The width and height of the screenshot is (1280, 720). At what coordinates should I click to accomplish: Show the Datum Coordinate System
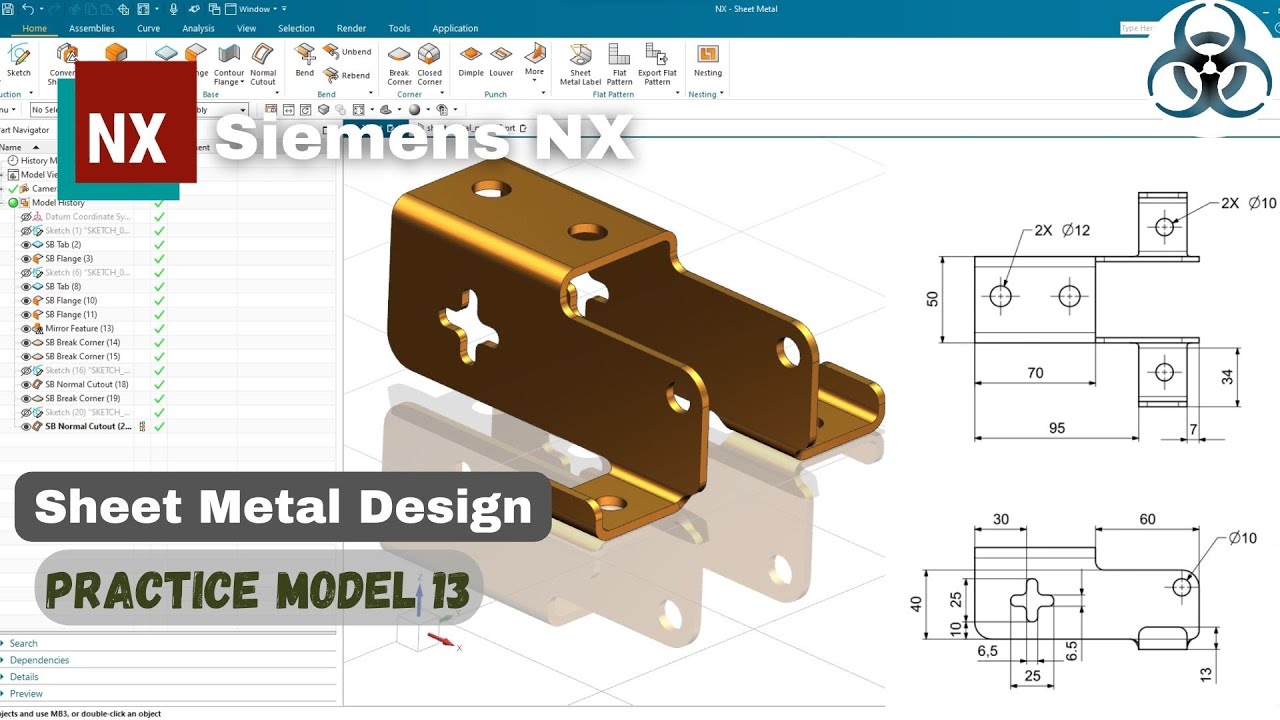coord(27,216)
